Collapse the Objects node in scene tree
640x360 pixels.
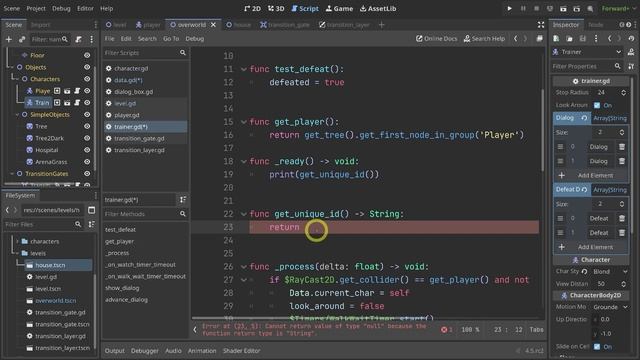pos(12,67)
